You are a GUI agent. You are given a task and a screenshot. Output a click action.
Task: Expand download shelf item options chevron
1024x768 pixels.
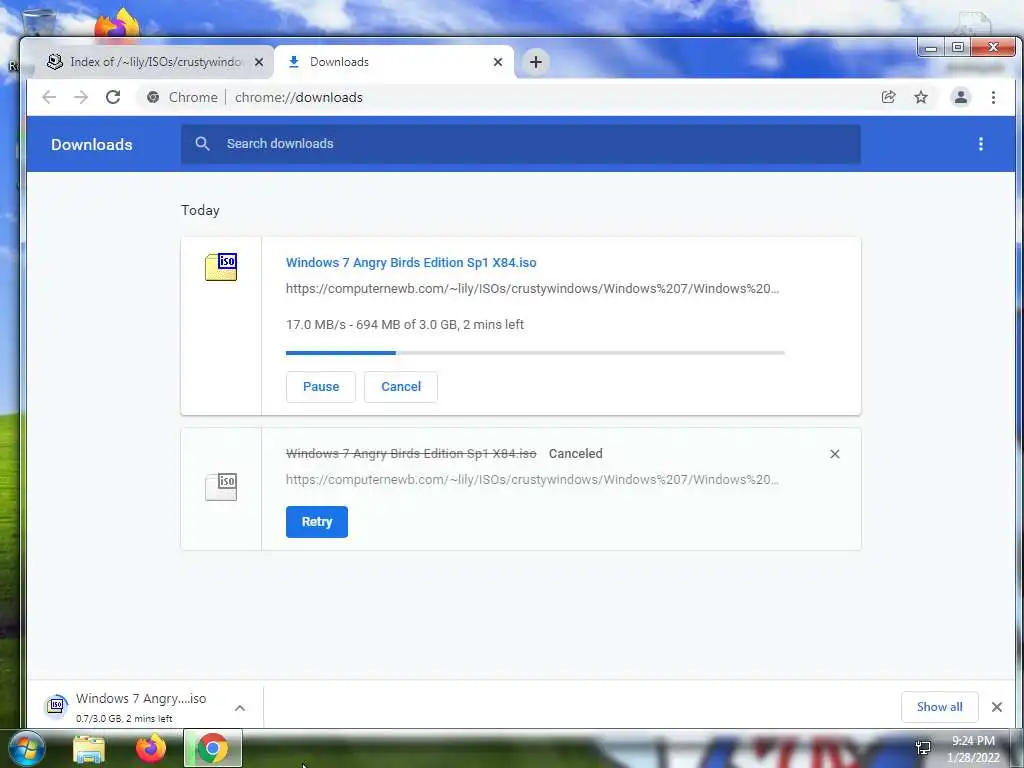(x=240, y=708)
